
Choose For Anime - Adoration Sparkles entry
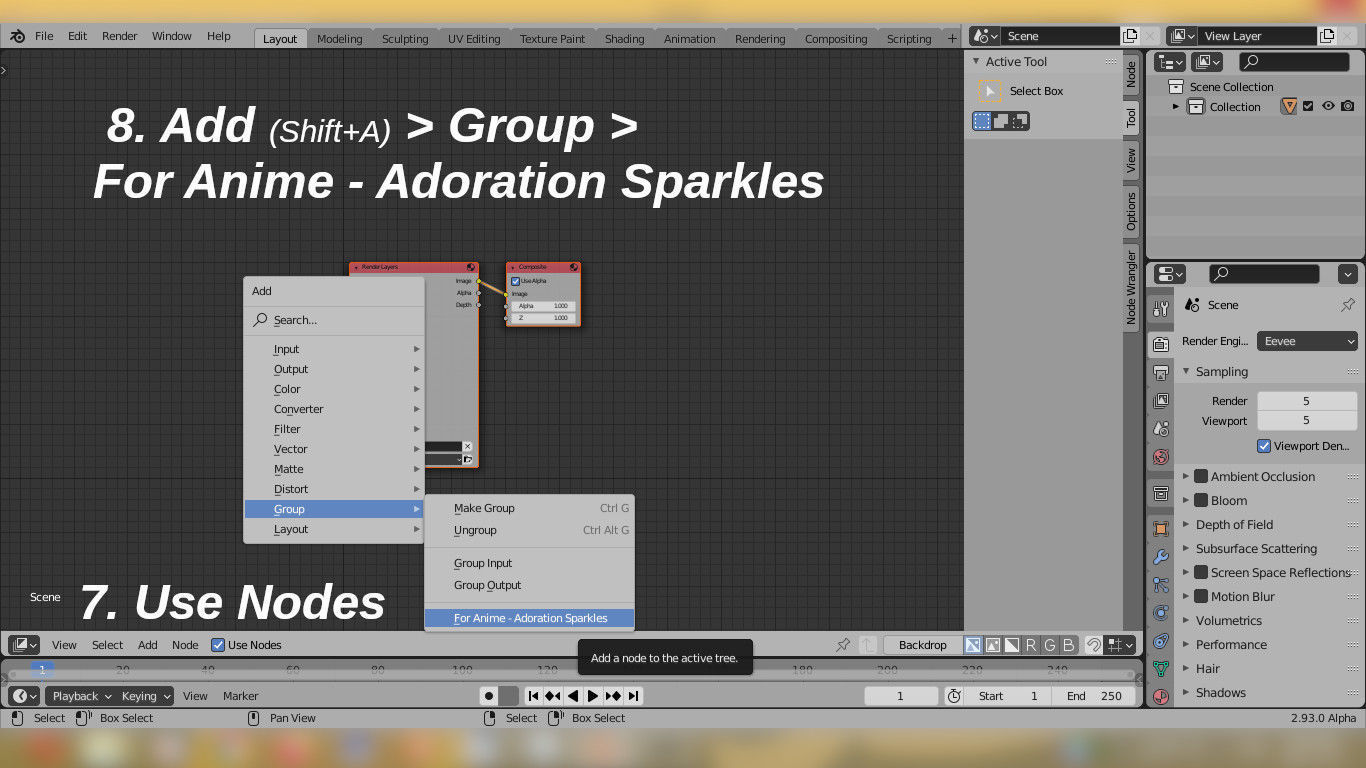529,618
